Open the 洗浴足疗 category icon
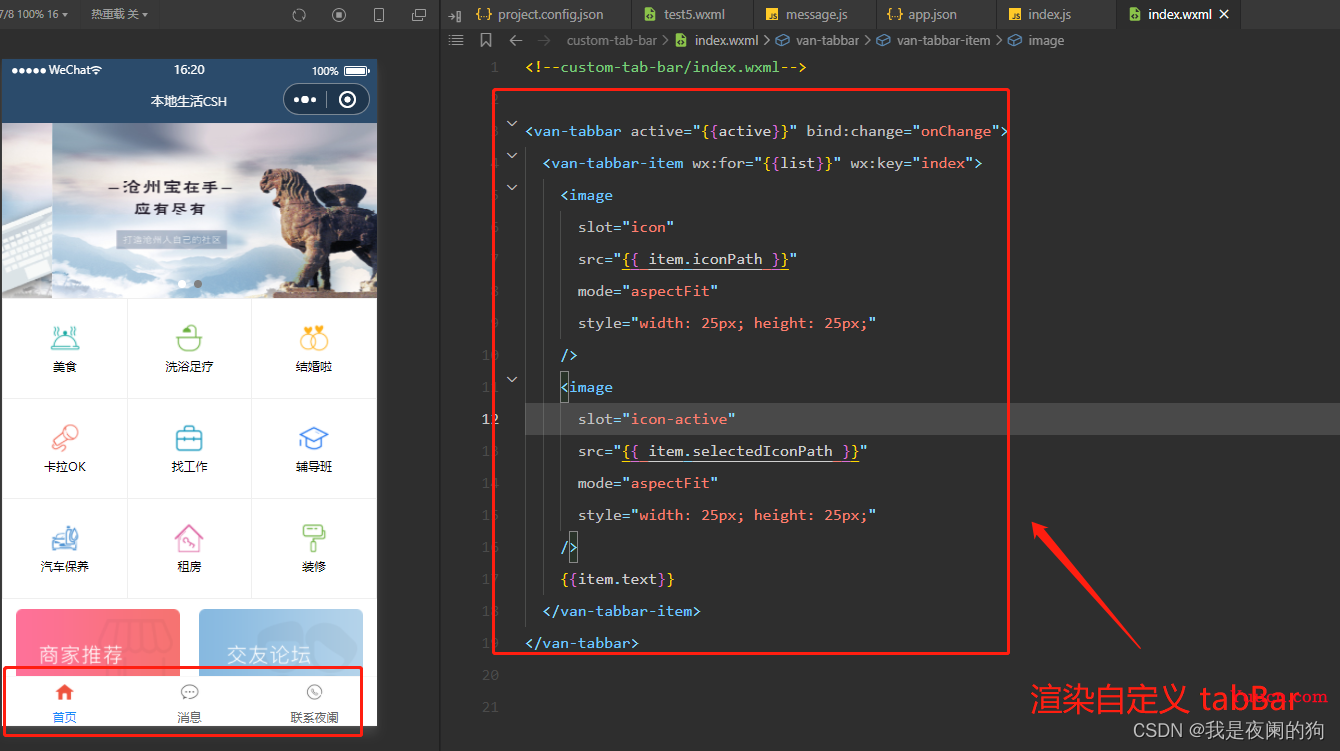The height and width of the screenshot is (751, 1340). [x=189, y=338]
